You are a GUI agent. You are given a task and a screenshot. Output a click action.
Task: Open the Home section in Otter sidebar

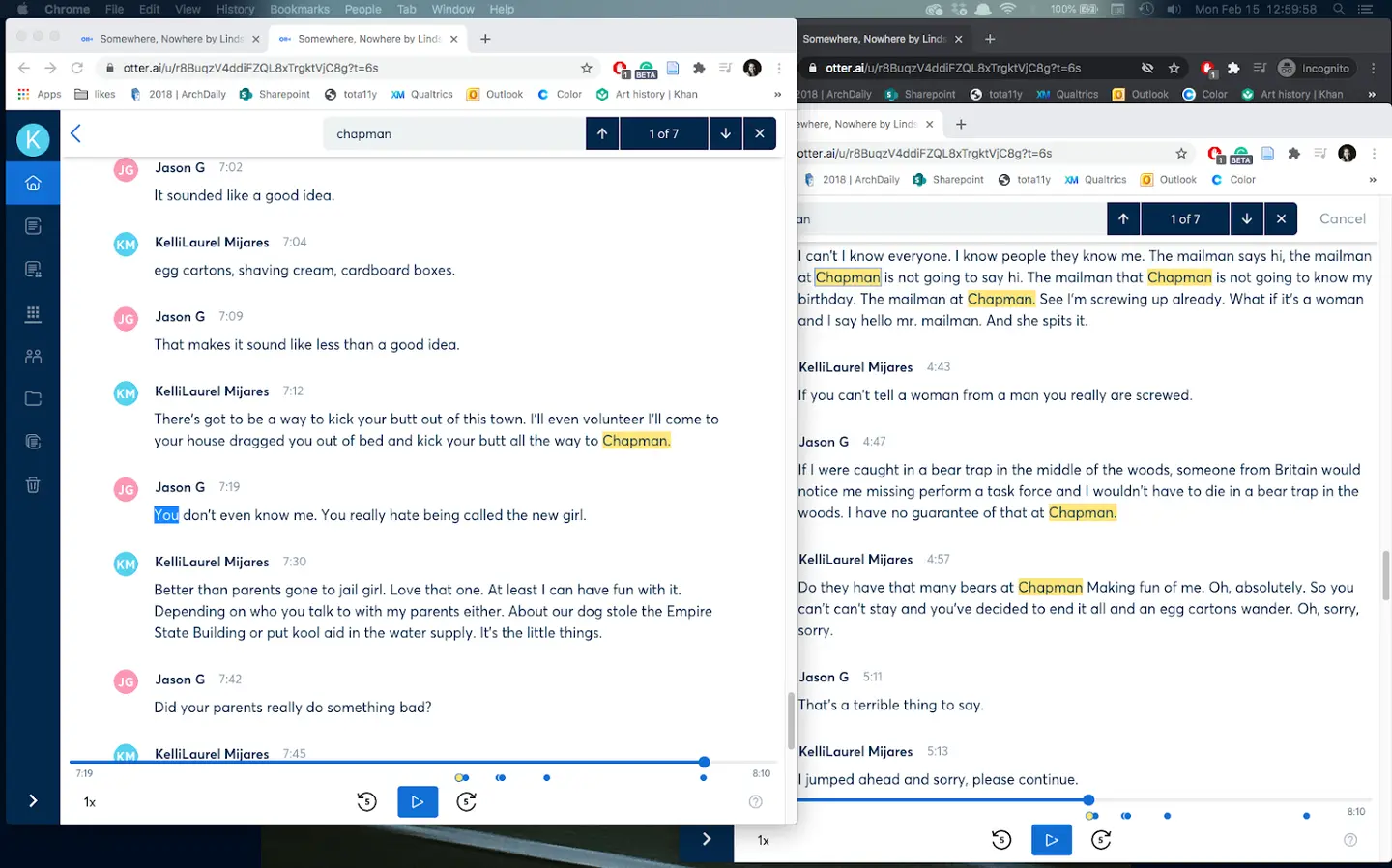tap(33, 183)
